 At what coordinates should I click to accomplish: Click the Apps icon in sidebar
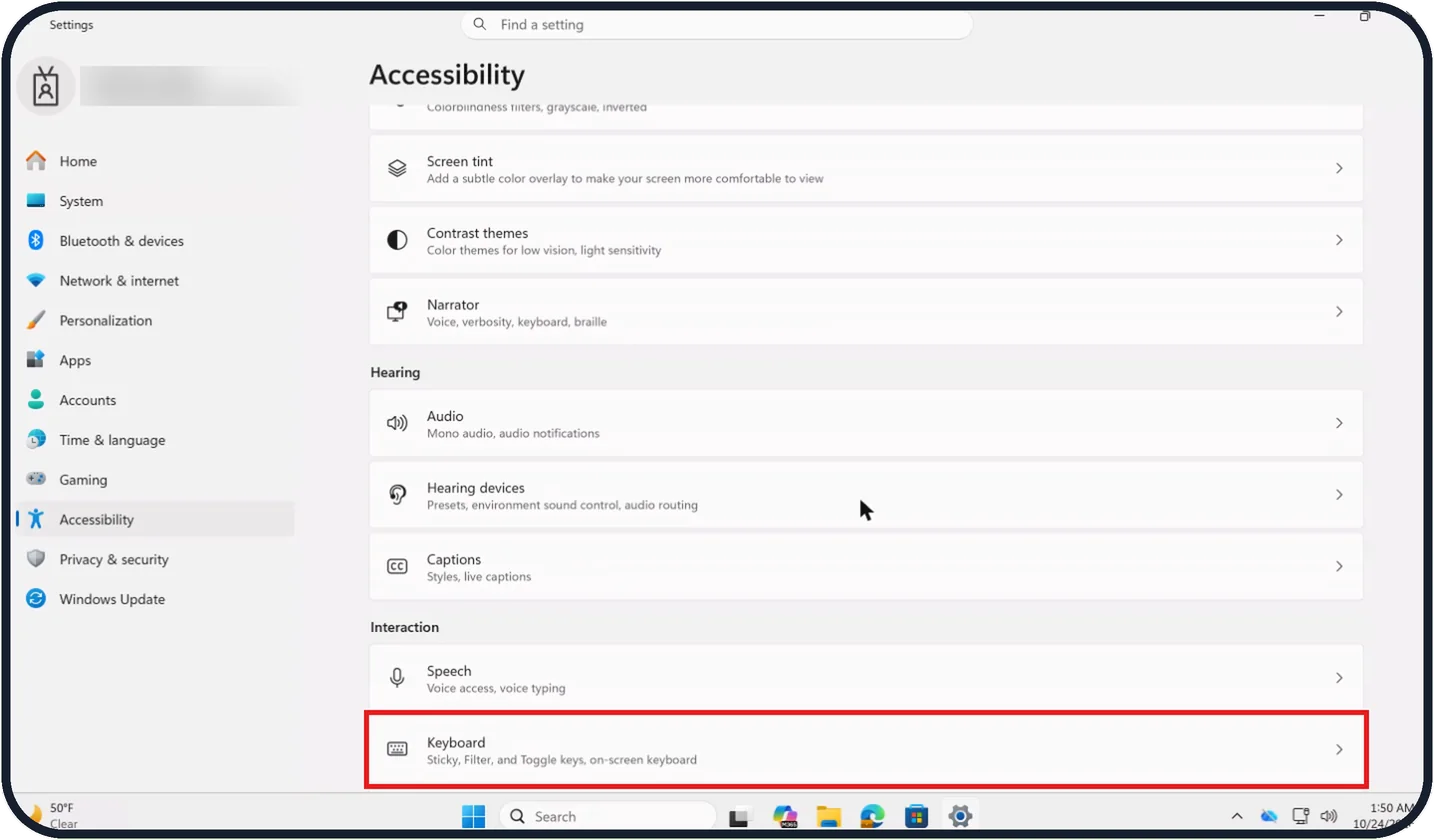click(x=36, y=360)
